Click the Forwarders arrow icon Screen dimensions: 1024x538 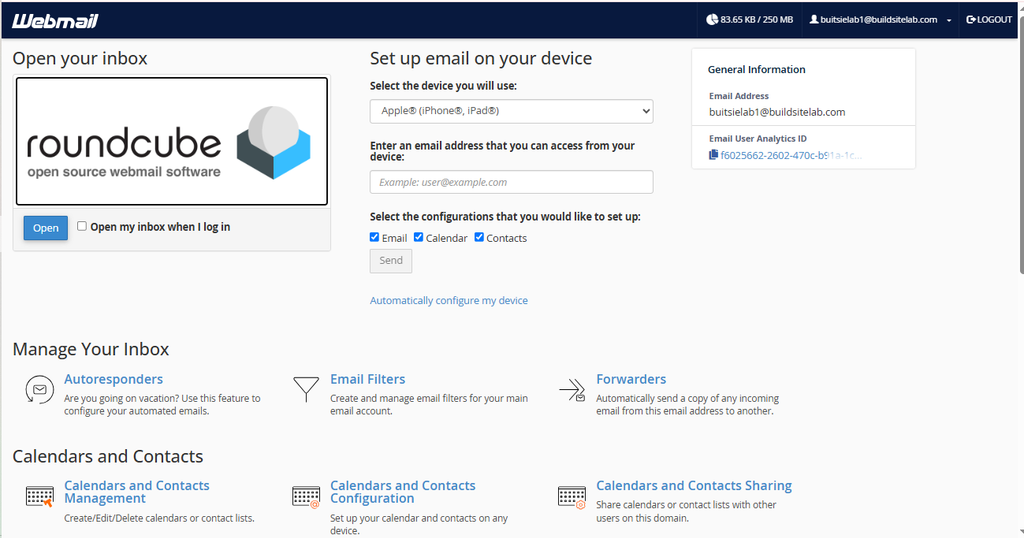click(572, 390)
